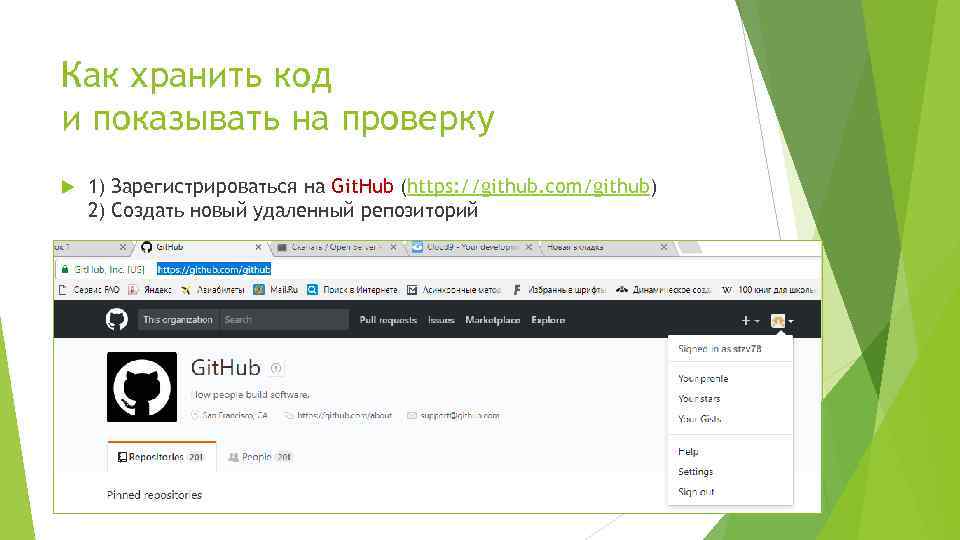Screen dimensions: 960x540
Task: Click the support email link
Action: point(460,416)
